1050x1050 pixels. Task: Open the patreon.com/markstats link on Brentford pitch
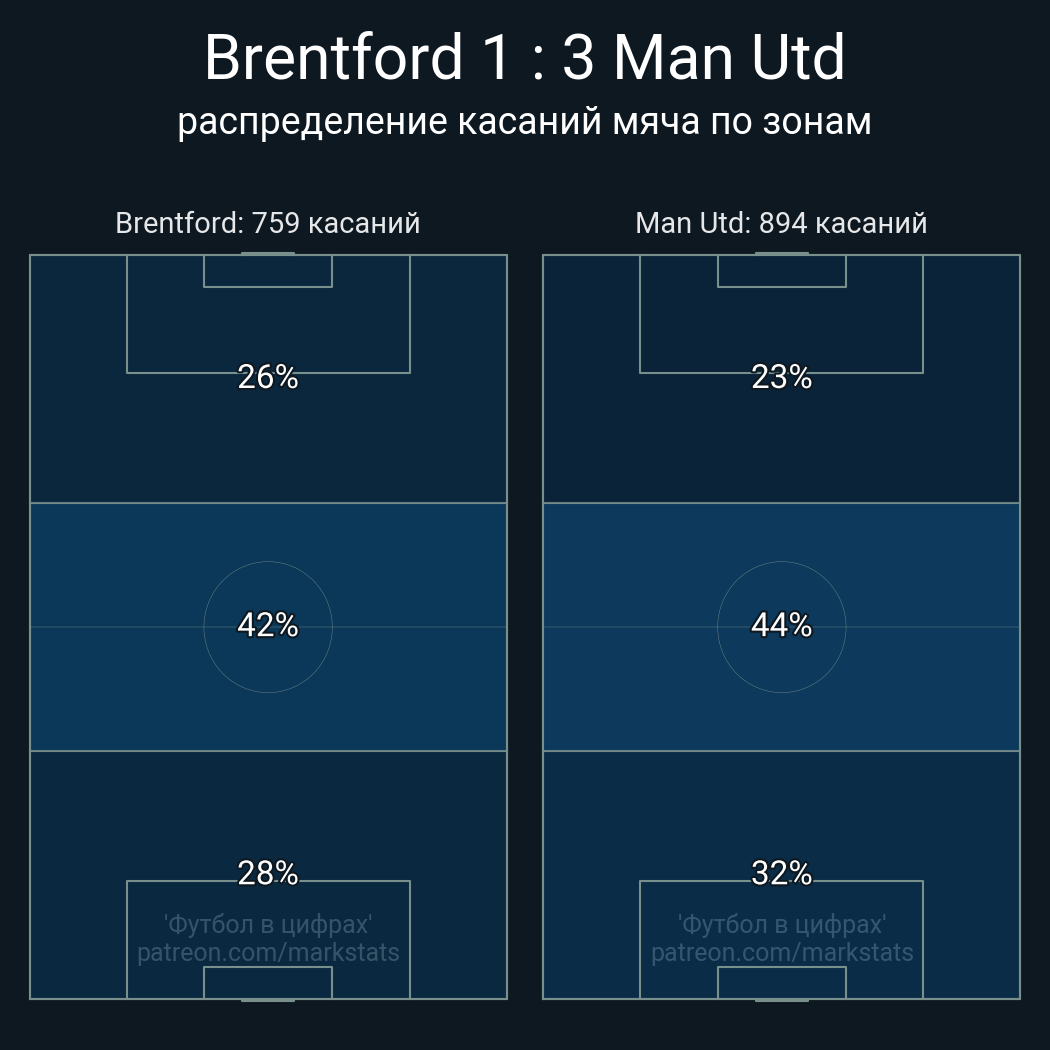click(x=268, y=953)
